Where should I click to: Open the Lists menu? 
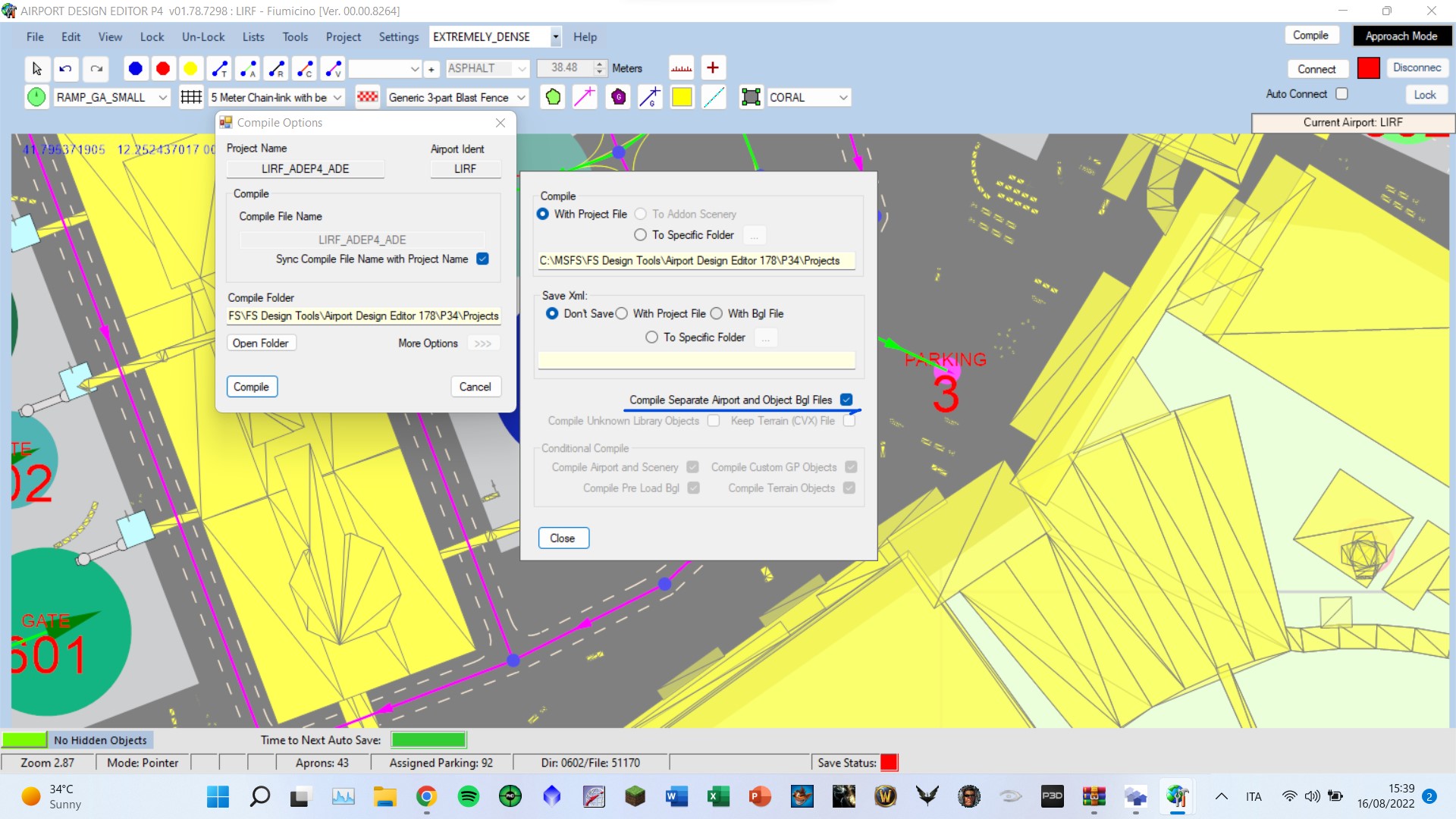pos(253,37)
